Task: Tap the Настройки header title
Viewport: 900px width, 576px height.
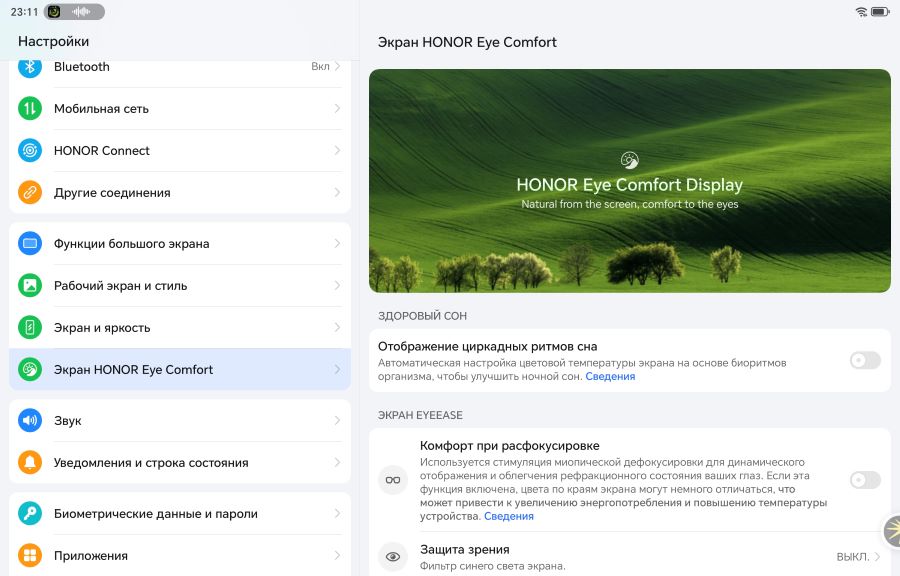Action: [x=53, y=41]
